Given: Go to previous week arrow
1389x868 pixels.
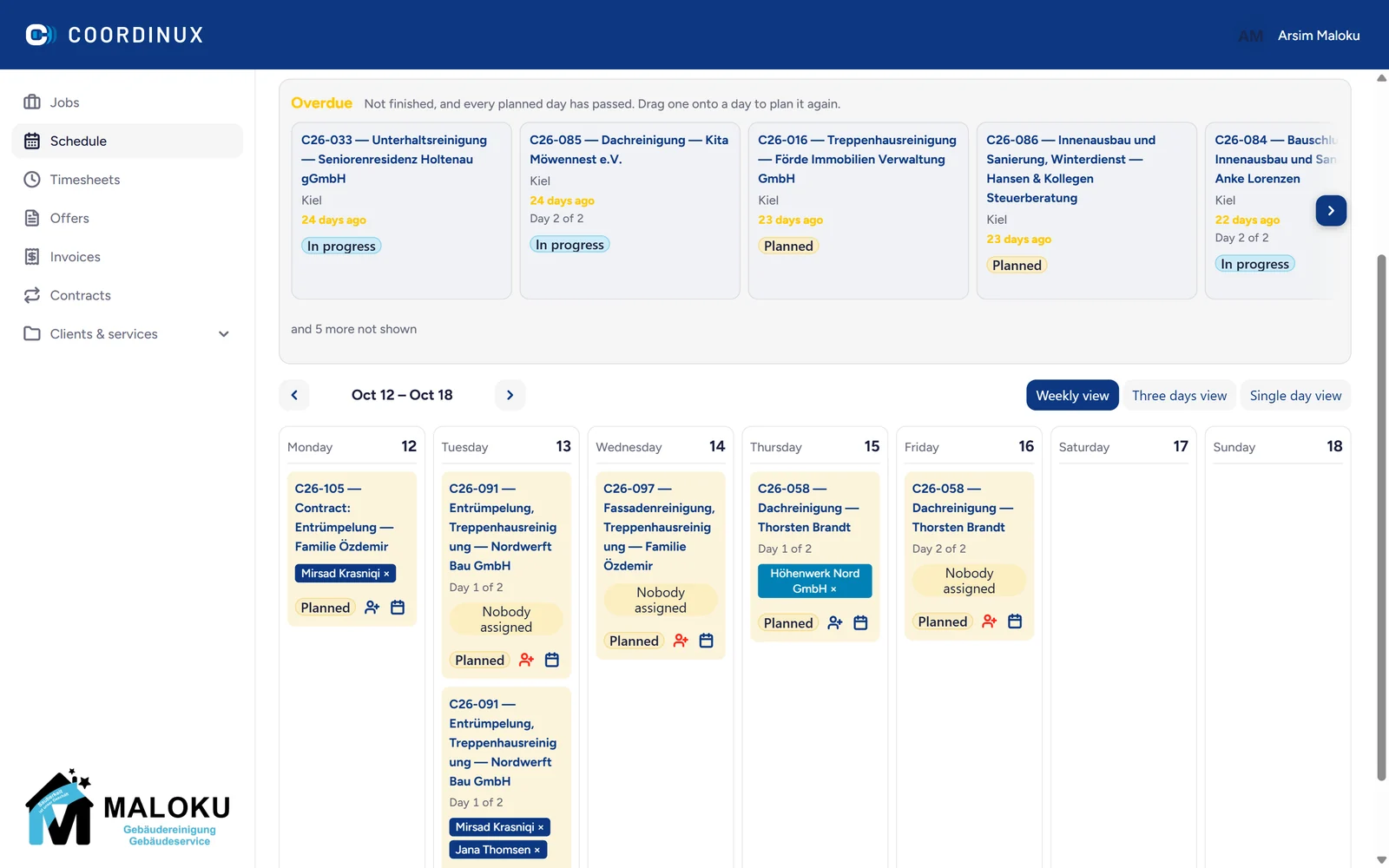Looking at the screenshot, I should tap(294, 395).
